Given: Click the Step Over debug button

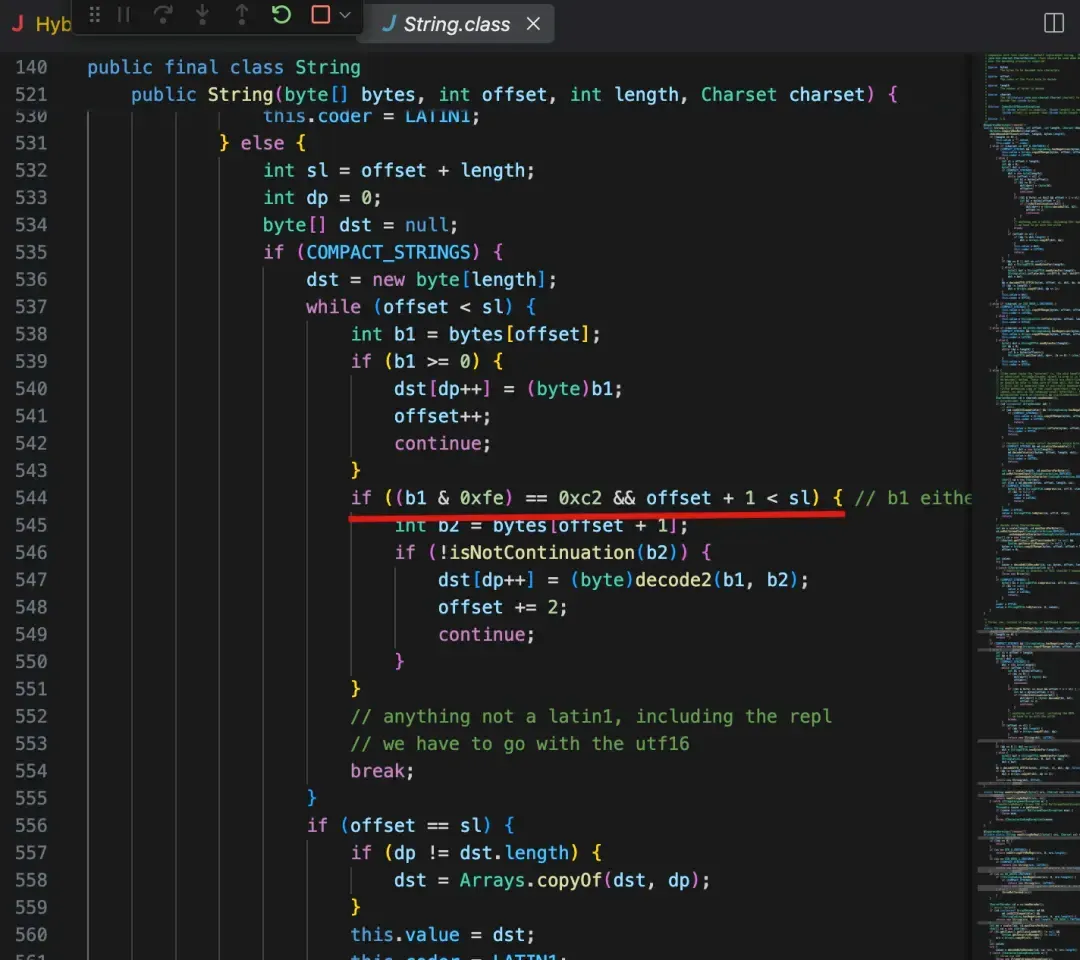Looking at the screenshot, I should pos(163,14).
